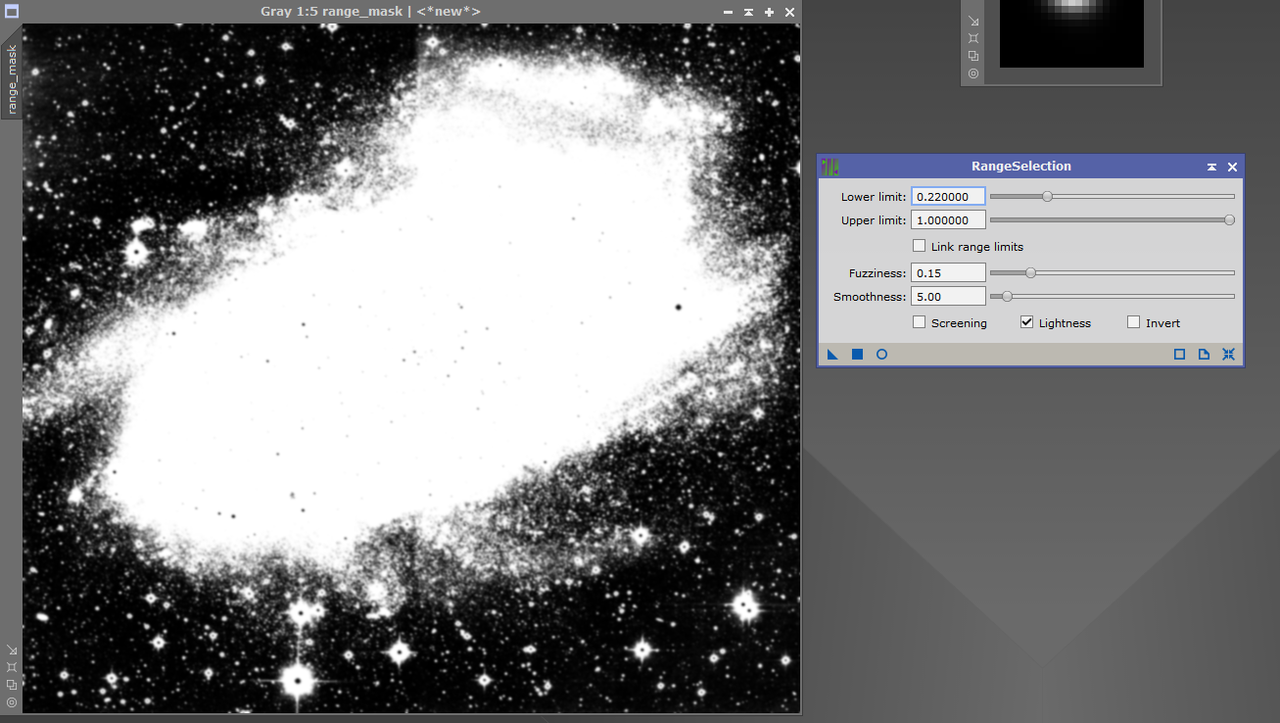Image resolution: width=1280 pixels, height=723 pixels.
Task: Click the window icon at range_mask title bar left
Action: tap(11, 12)
